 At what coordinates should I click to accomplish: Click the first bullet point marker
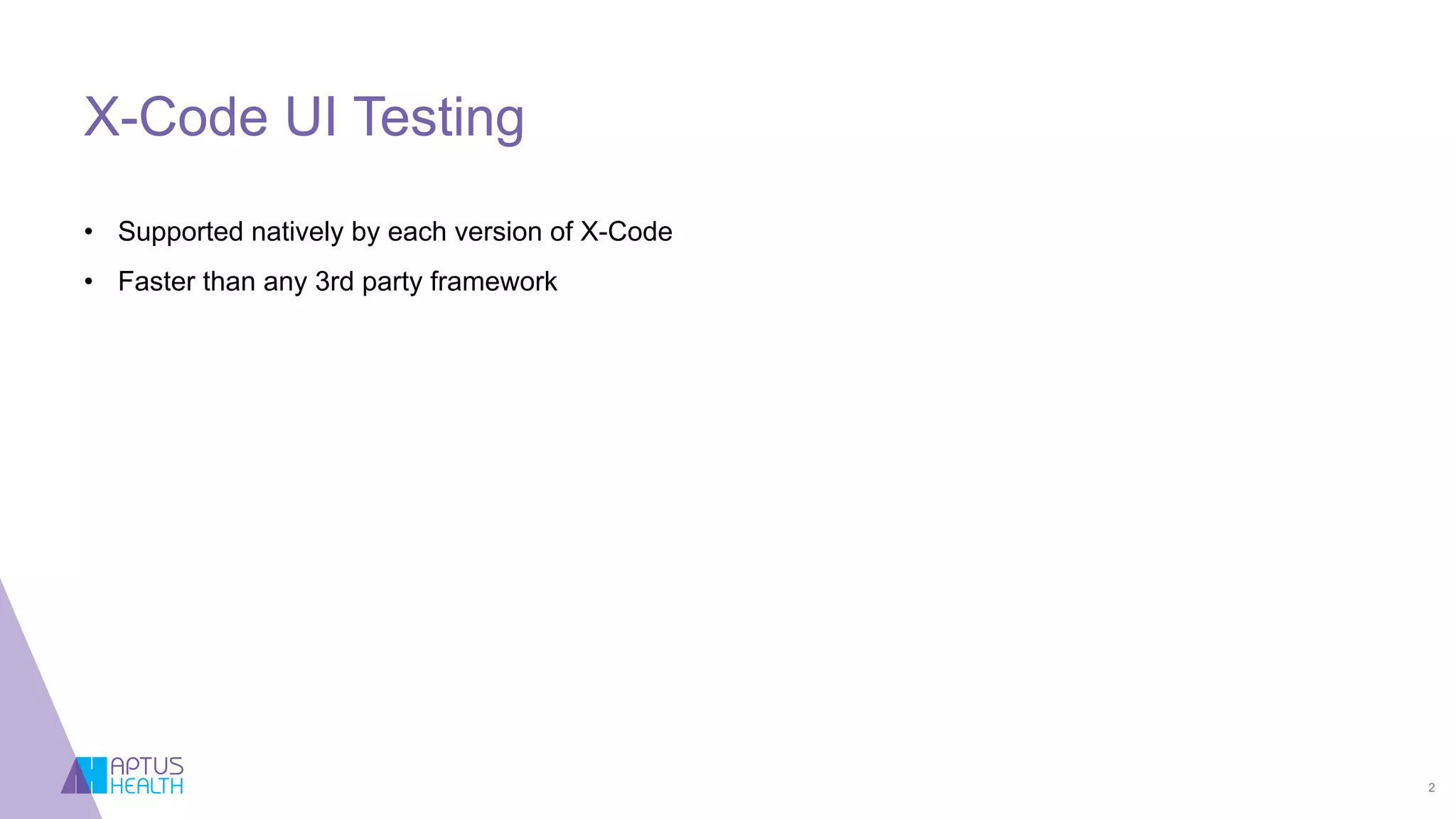coord(88,232)
